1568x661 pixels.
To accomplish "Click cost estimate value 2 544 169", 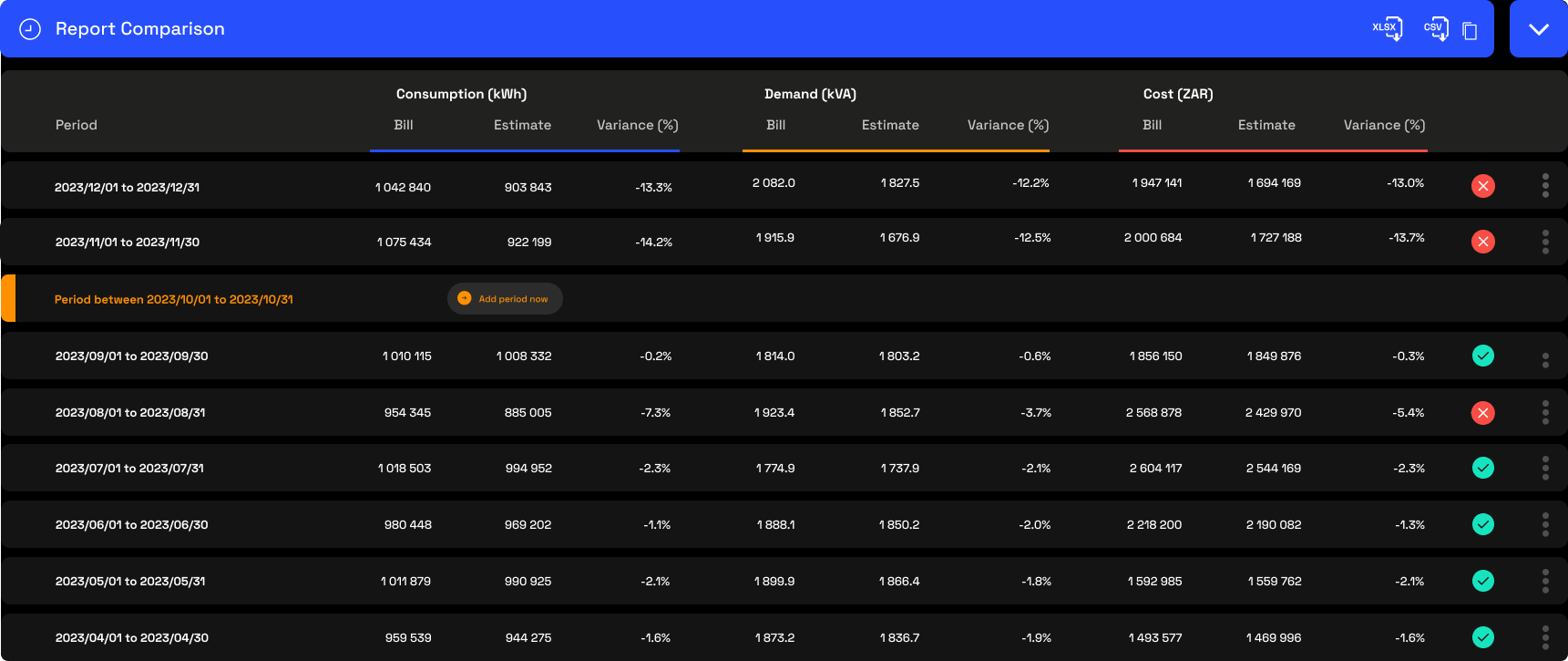I will tap(1274, 468).
